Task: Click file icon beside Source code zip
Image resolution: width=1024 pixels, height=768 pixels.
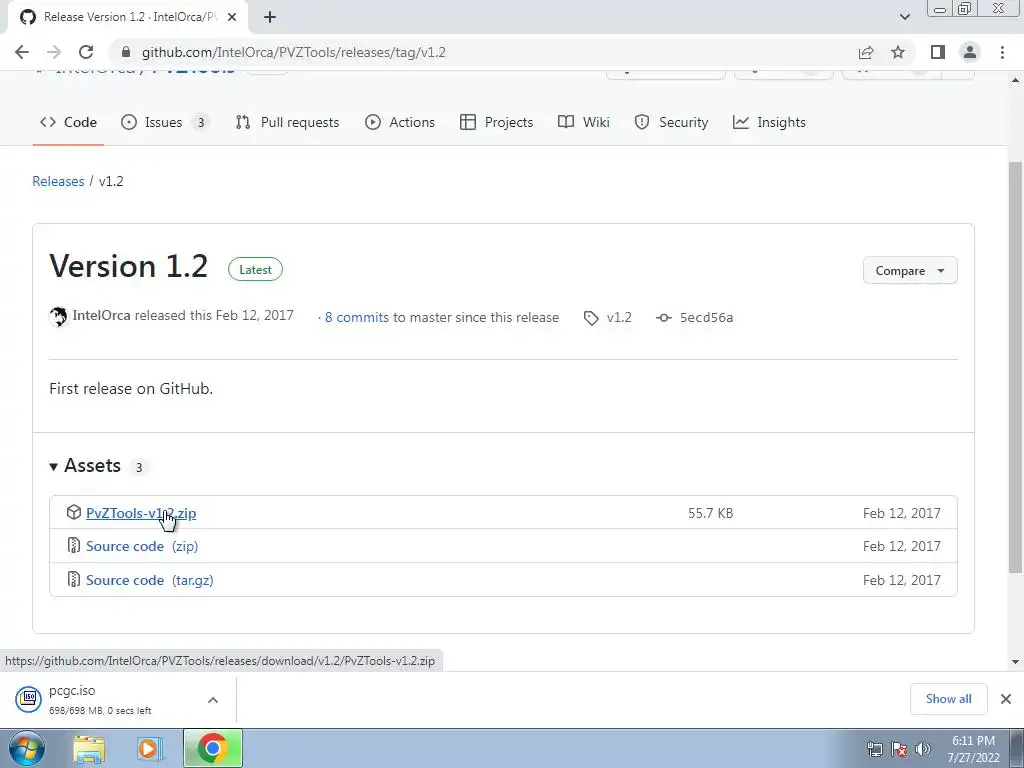Action: pos(74,545)
